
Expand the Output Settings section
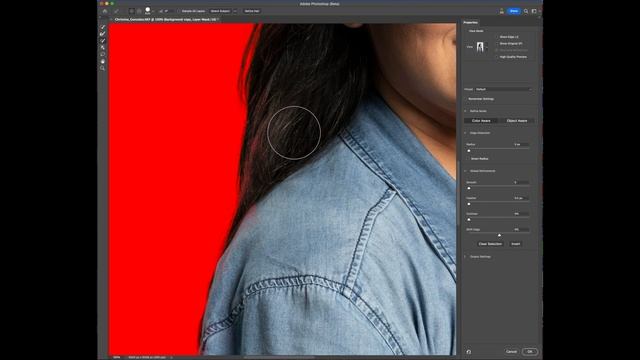[466, 257]
